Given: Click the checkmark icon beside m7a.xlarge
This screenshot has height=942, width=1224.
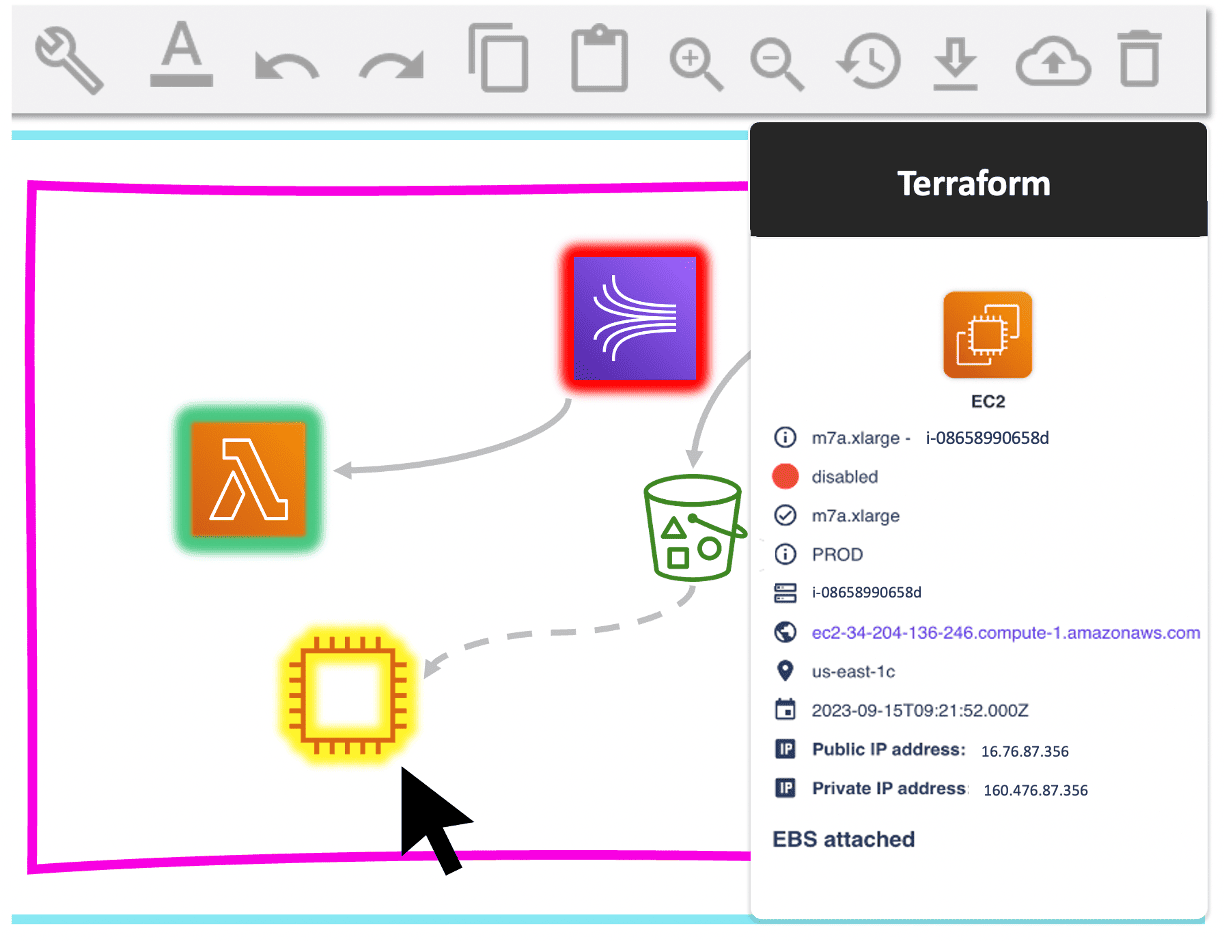Looking at the screenshot, I should tap(786, 516).
